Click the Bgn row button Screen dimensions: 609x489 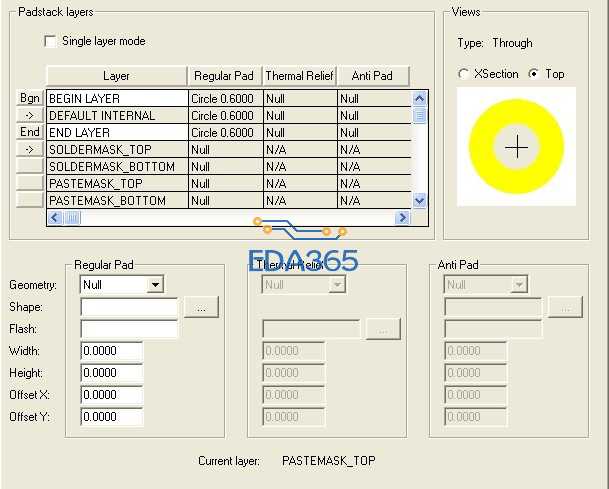(x=30, y=98)
